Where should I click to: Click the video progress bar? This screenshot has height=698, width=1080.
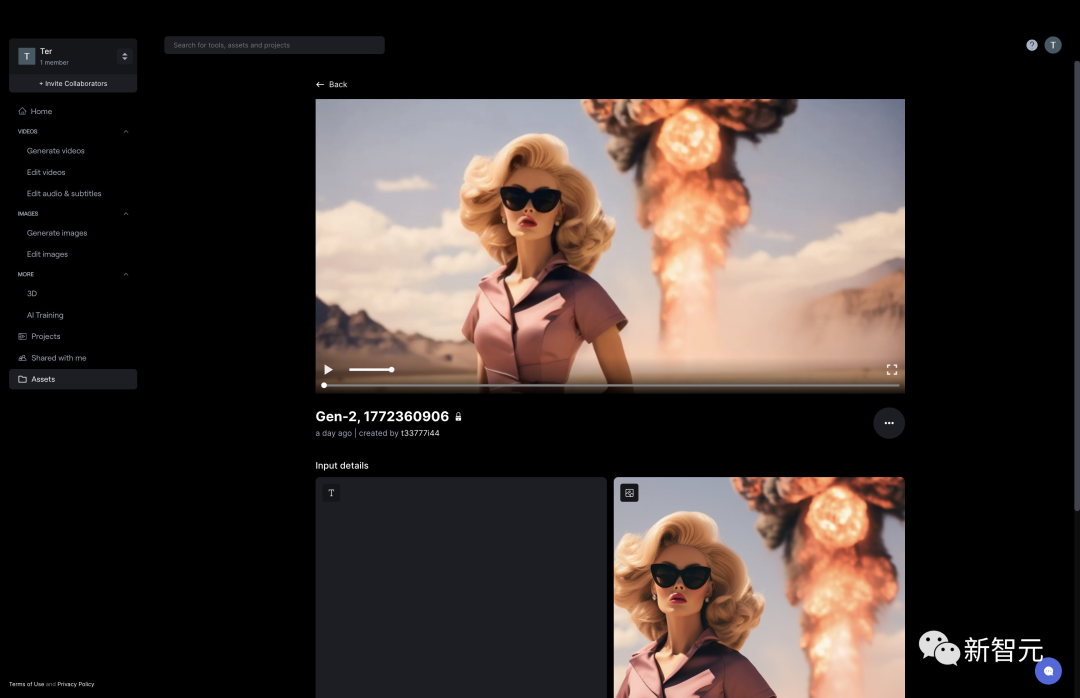coord(611,385)
